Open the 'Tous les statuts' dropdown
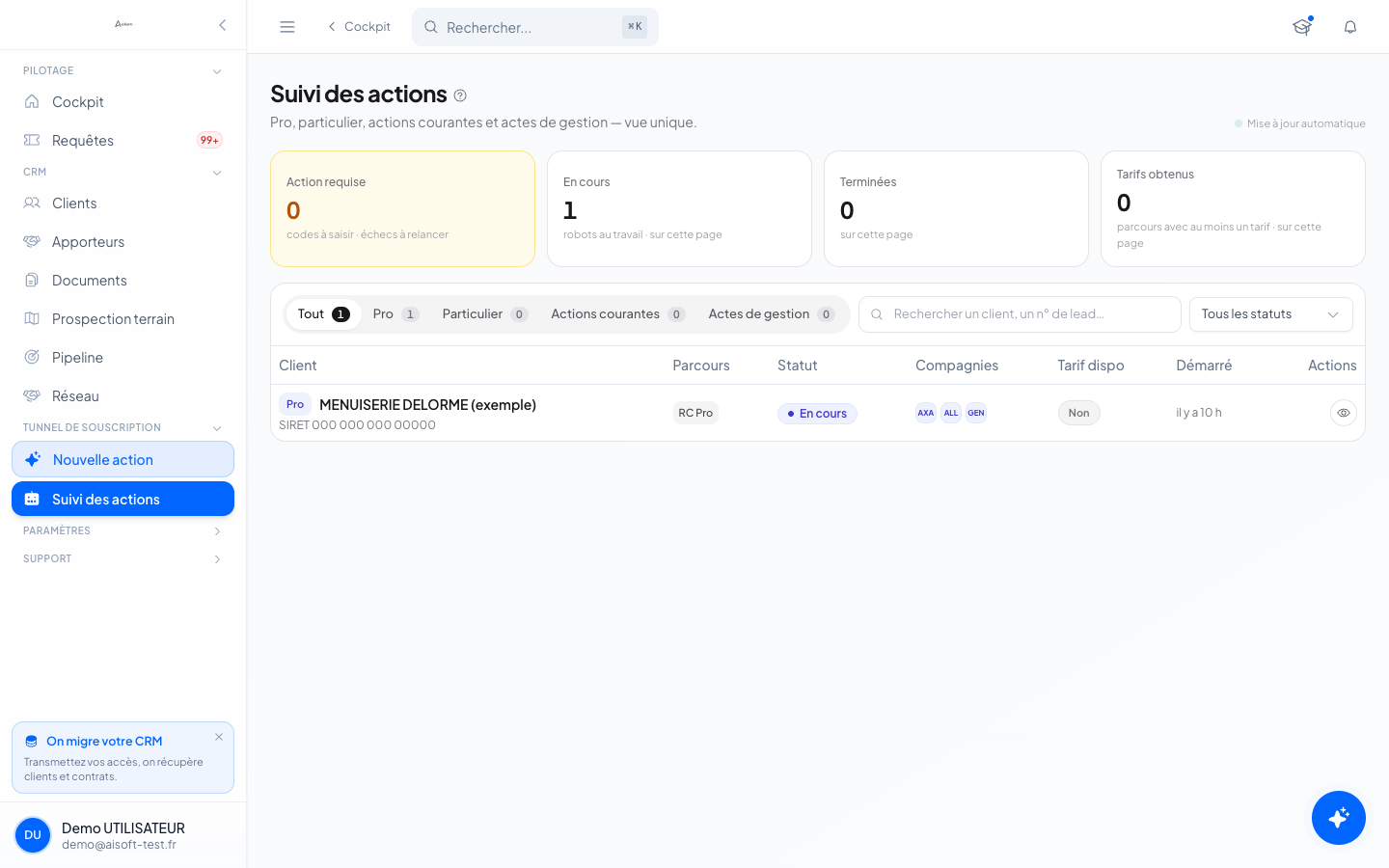This screenshot has width=1389, height=868. coord(1271,314)
